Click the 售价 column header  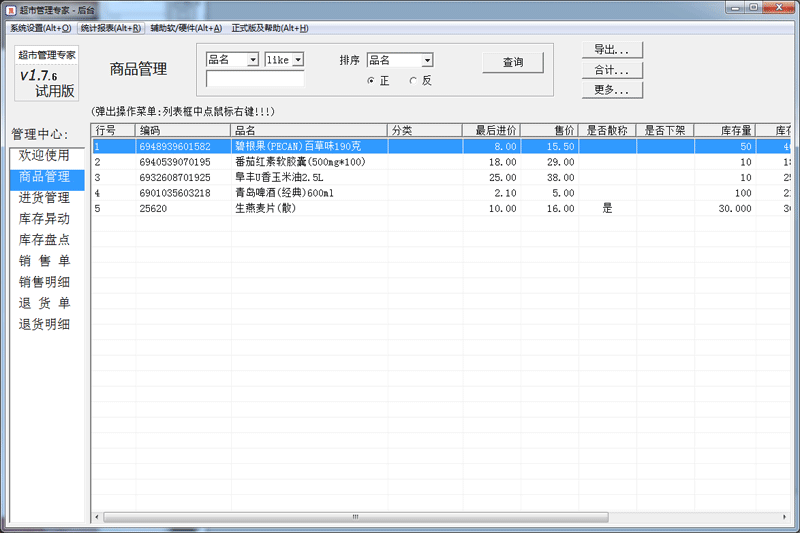click(x=549, y=131)
